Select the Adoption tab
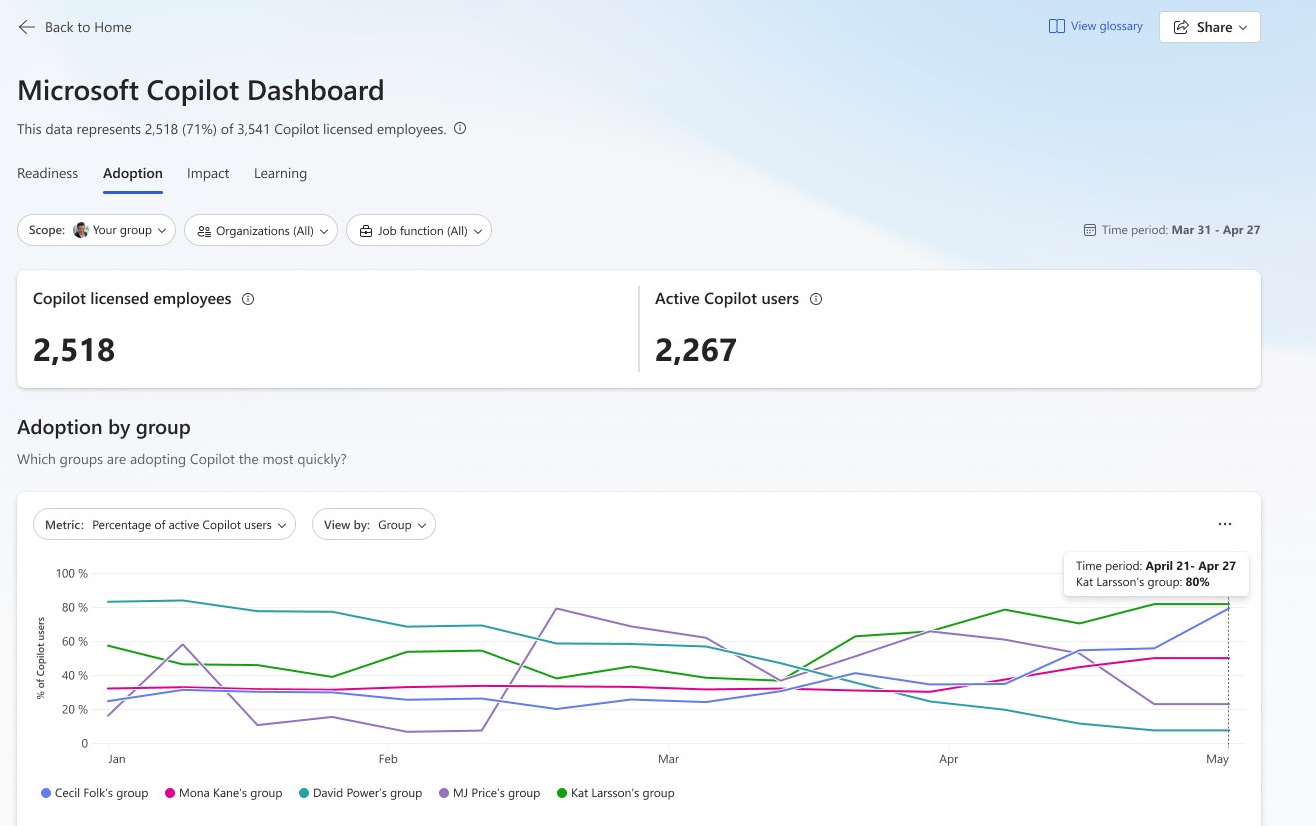This screenshot has height=826, width=1316. click(133, 174)
